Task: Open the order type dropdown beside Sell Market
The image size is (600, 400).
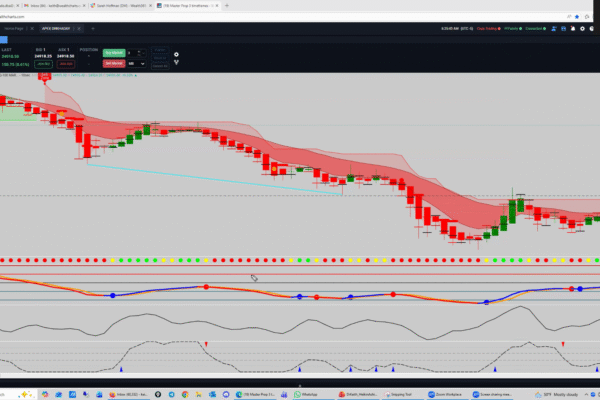Action: point(132,63)
